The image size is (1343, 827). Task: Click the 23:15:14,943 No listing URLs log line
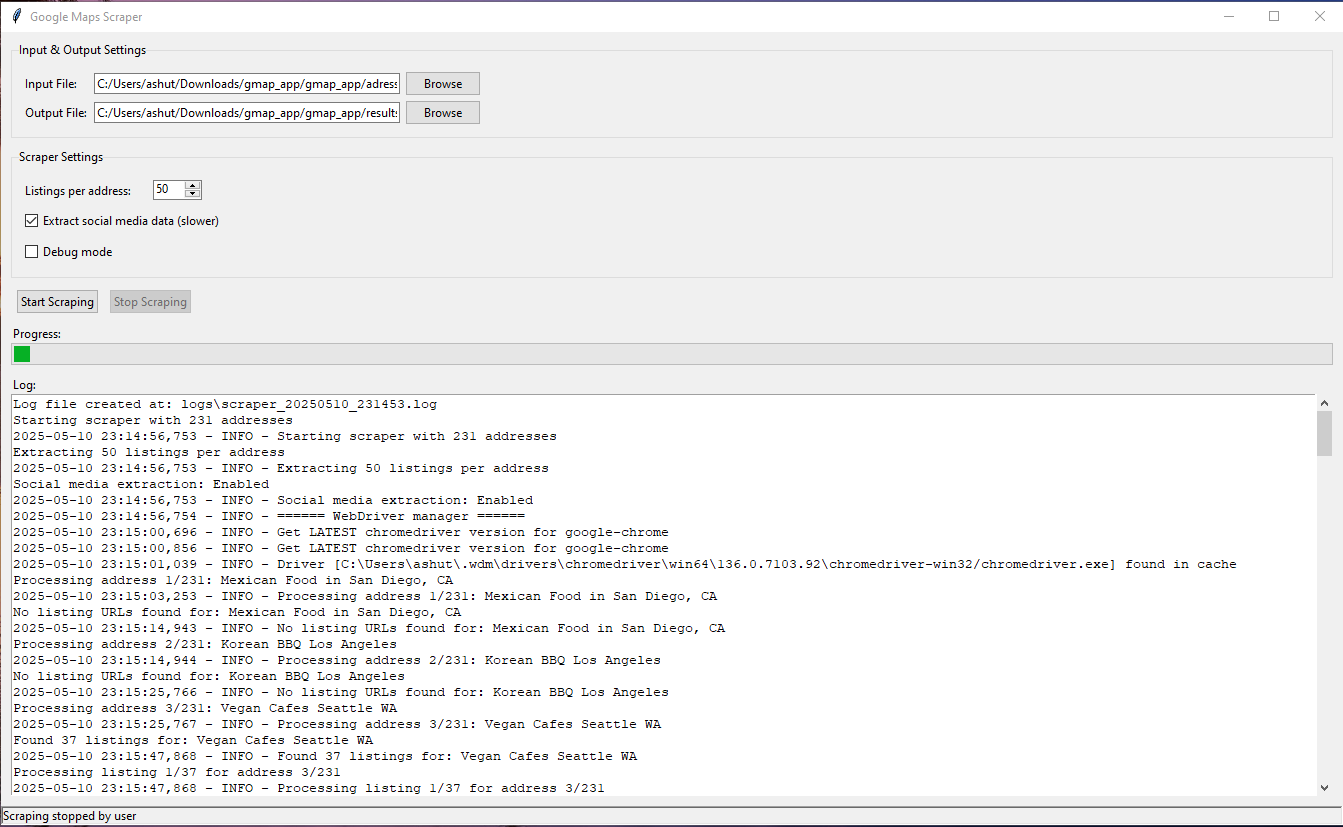(x=369, y=628)
